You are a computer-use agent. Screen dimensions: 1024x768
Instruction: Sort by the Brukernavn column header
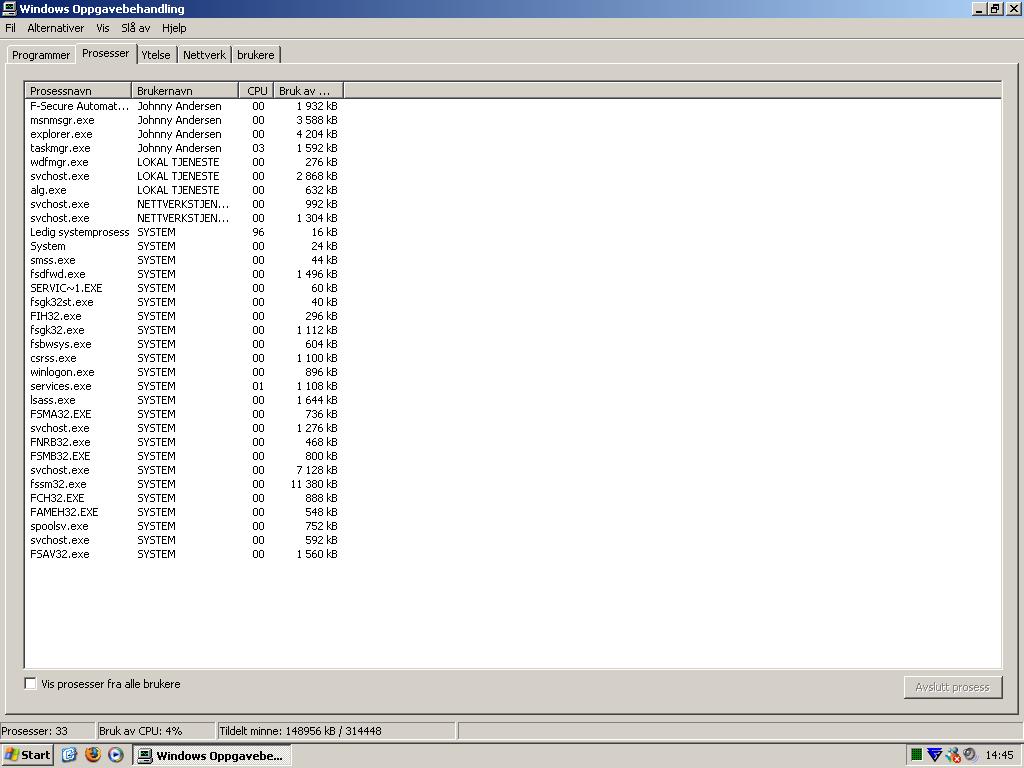185,91
